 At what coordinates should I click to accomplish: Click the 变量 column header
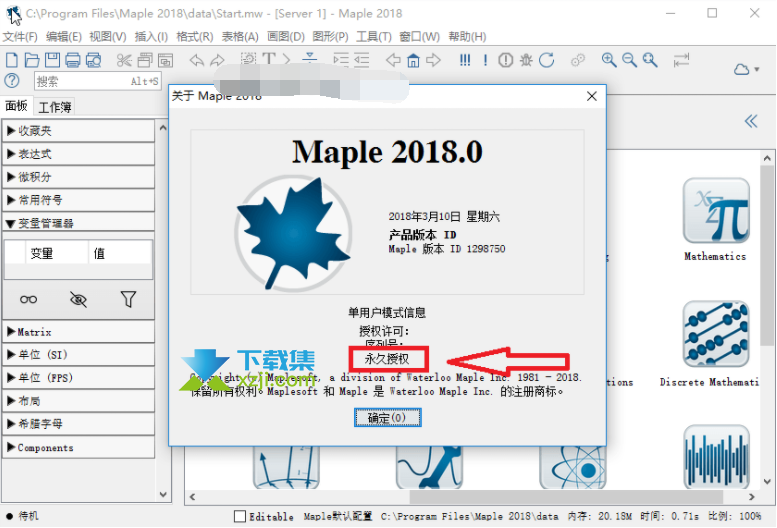[56, 253]
